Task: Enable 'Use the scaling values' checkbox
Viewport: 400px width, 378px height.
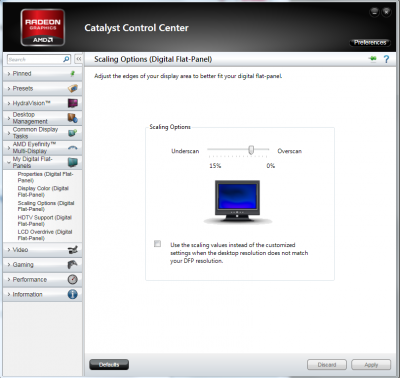Action: point(157,244)
